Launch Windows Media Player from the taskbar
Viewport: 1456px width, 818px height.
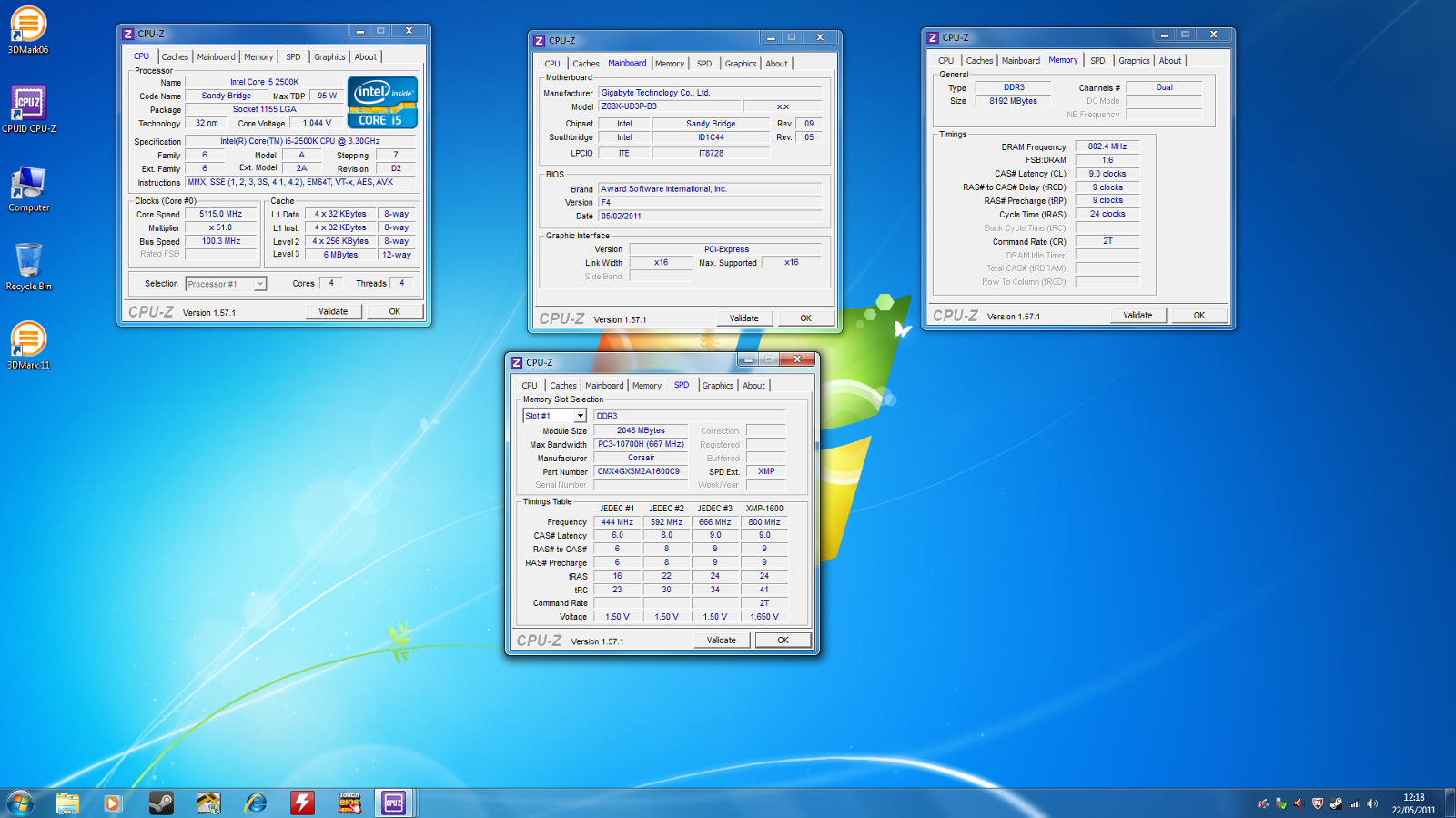coord(113,803)
